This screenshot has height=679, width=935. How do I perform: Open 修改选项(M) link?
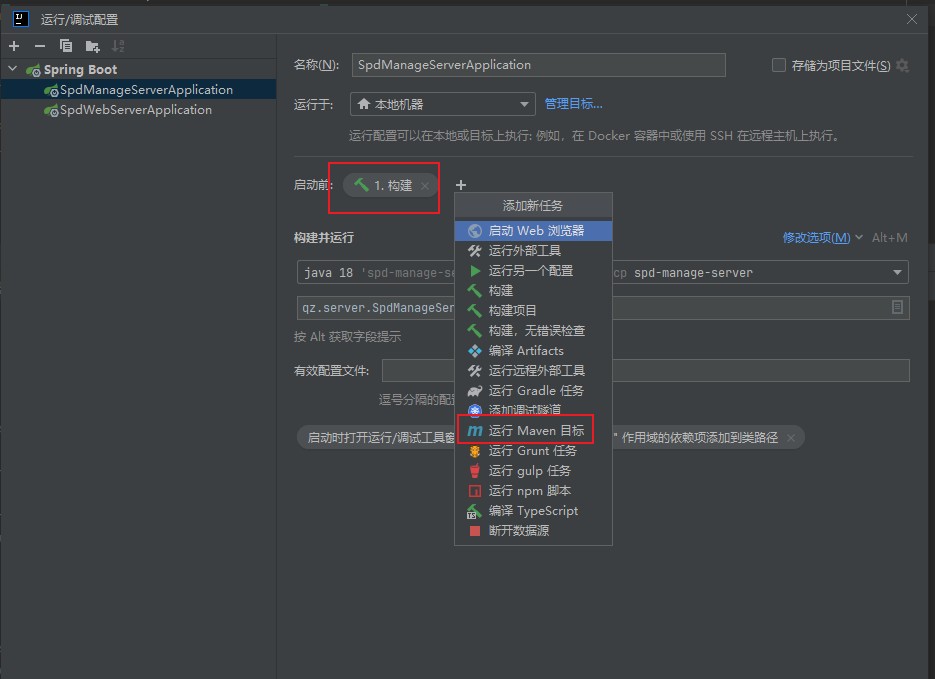point(816,238)
